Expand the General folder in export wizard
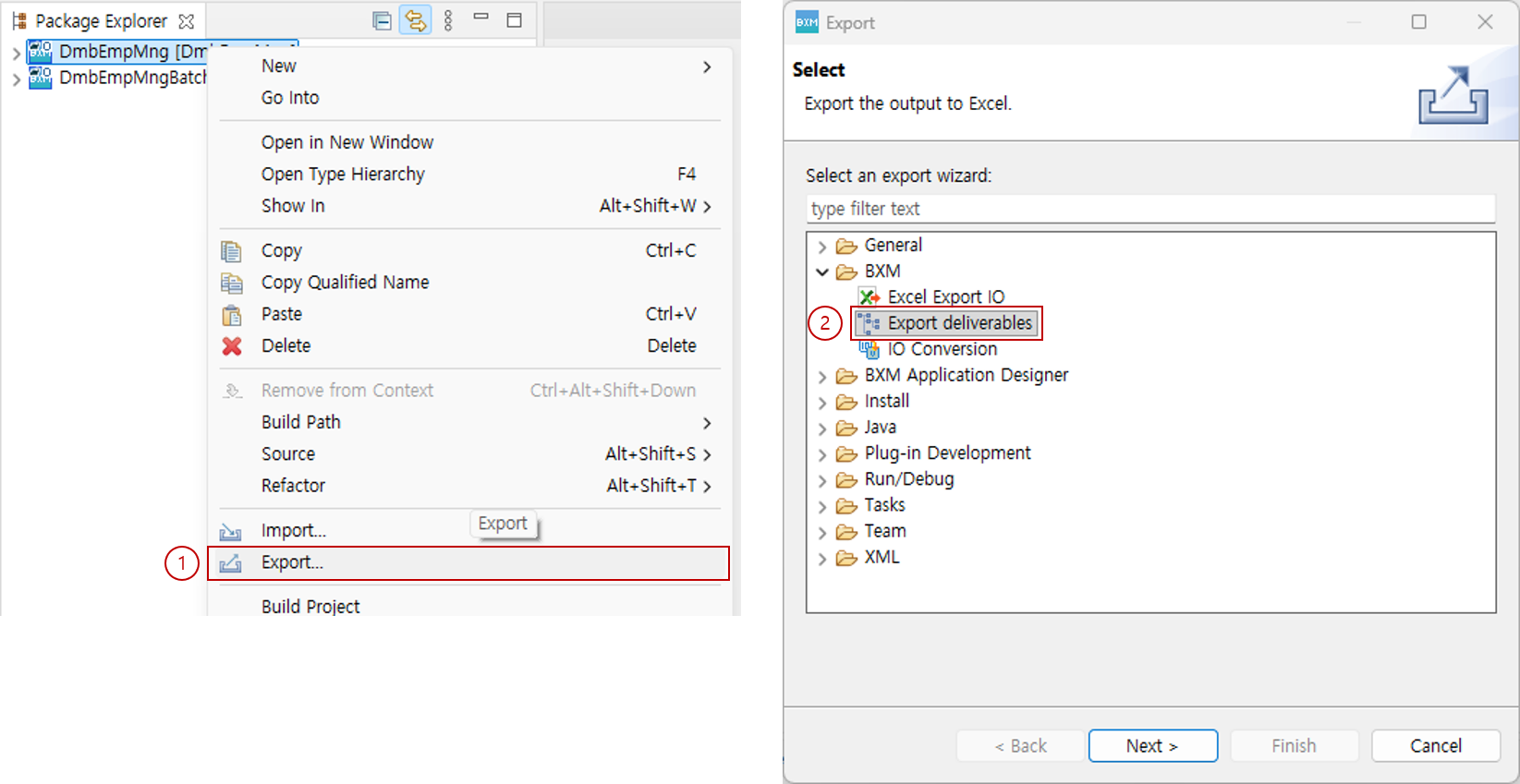The height and width of the screenshot is (784, 1520). click(822, 247)
